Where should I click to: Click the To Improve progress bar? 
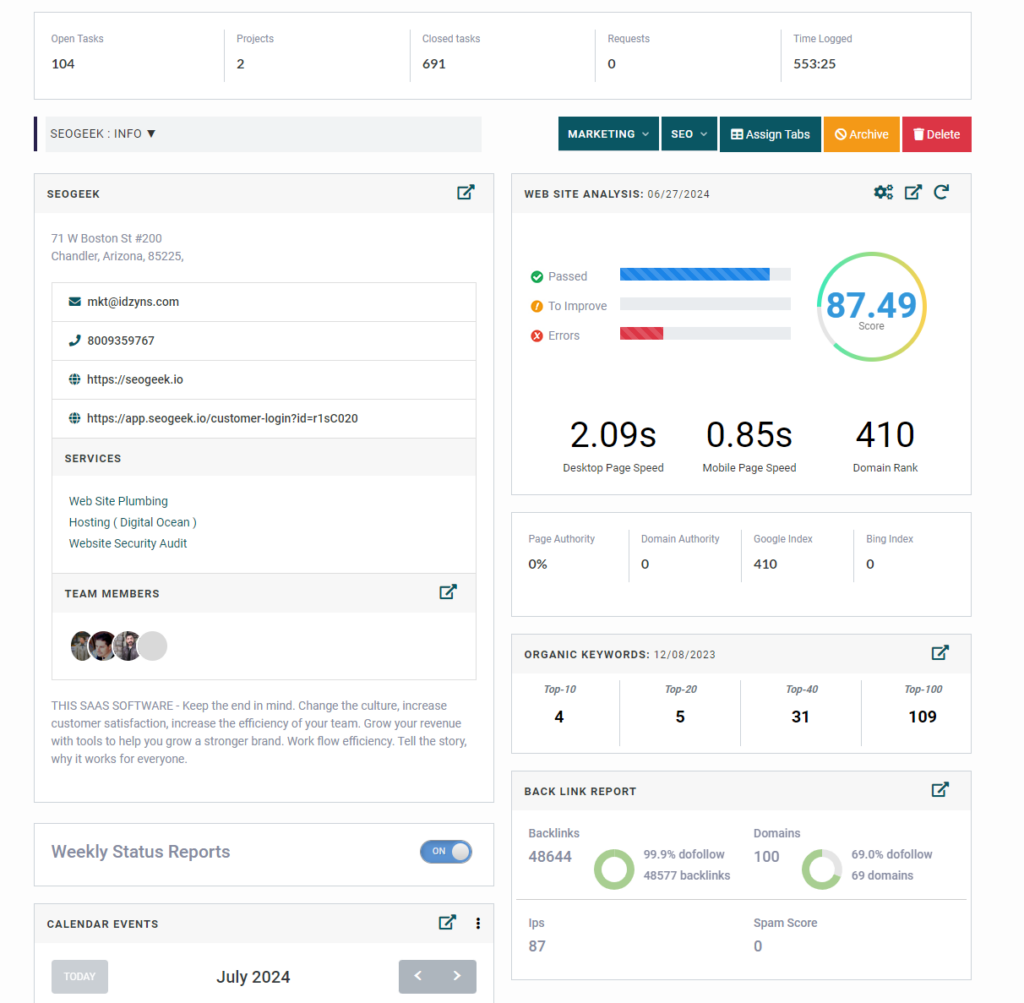click(x=705, y=304)
